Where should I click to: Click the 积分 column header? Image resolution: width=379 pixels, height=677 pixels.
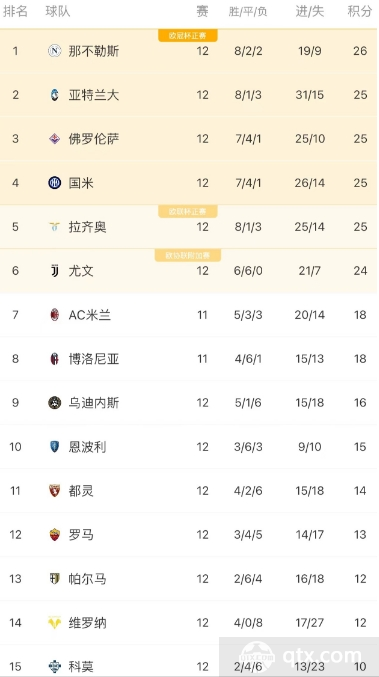(x=360, y=12)
